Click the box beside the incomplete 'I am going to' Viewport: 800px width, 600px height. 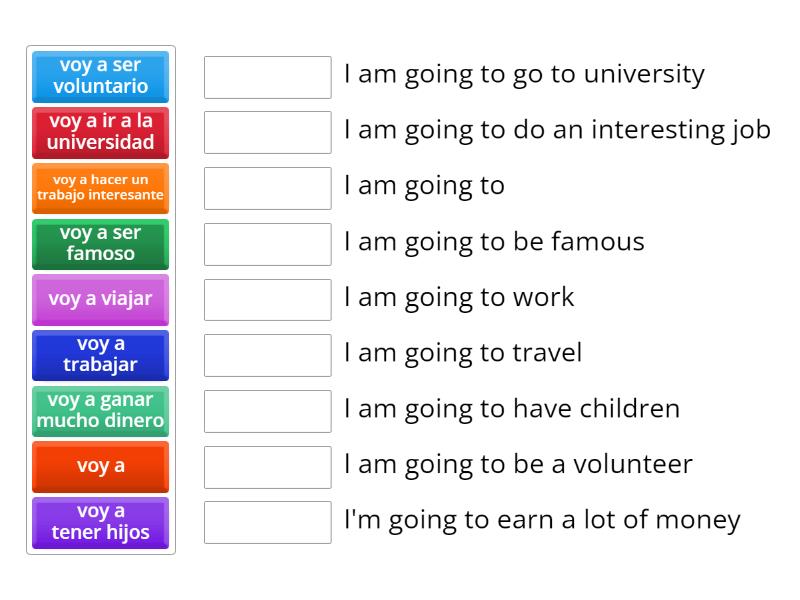pos(267,188)
